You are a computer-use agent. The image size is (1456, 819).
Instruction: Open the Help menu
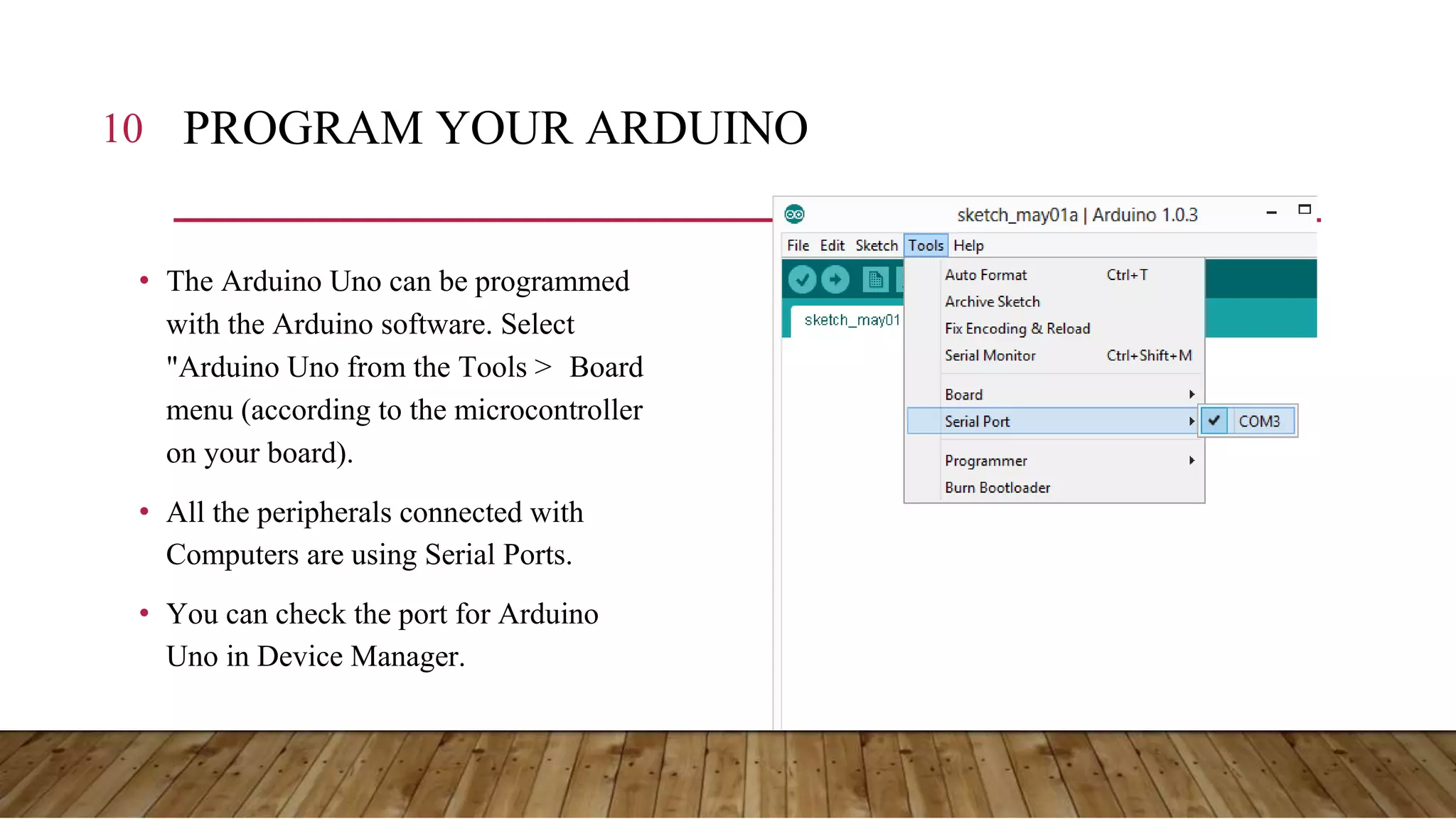click(968, 245)
